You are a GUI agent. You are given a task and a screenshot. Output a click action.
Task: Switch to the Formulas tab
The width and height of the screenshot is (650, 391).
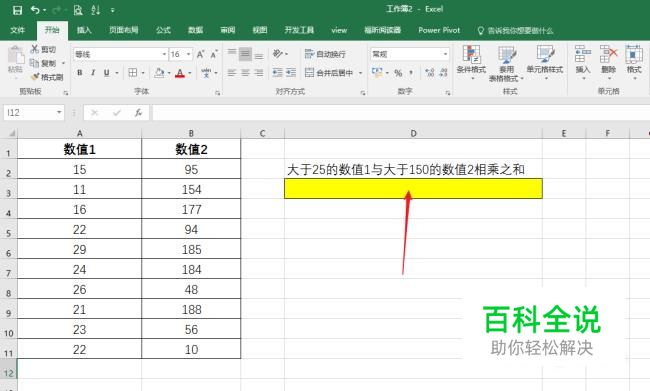(x=163, y=30)
